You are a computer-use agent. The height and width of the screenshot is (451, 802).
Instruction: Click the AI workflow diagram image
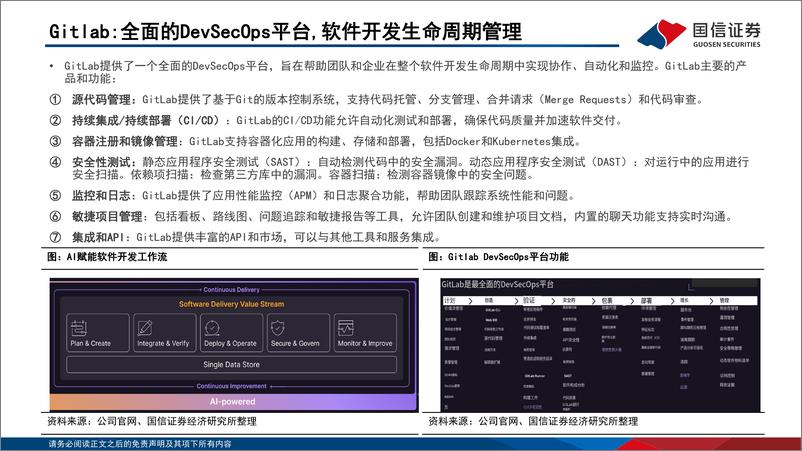point(234,345)
